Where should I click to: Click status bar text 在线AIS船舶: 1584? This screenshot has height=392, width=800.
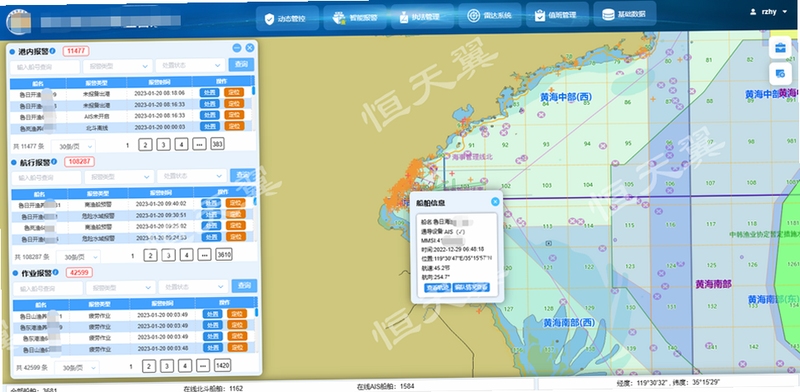[x=387, y=386]
